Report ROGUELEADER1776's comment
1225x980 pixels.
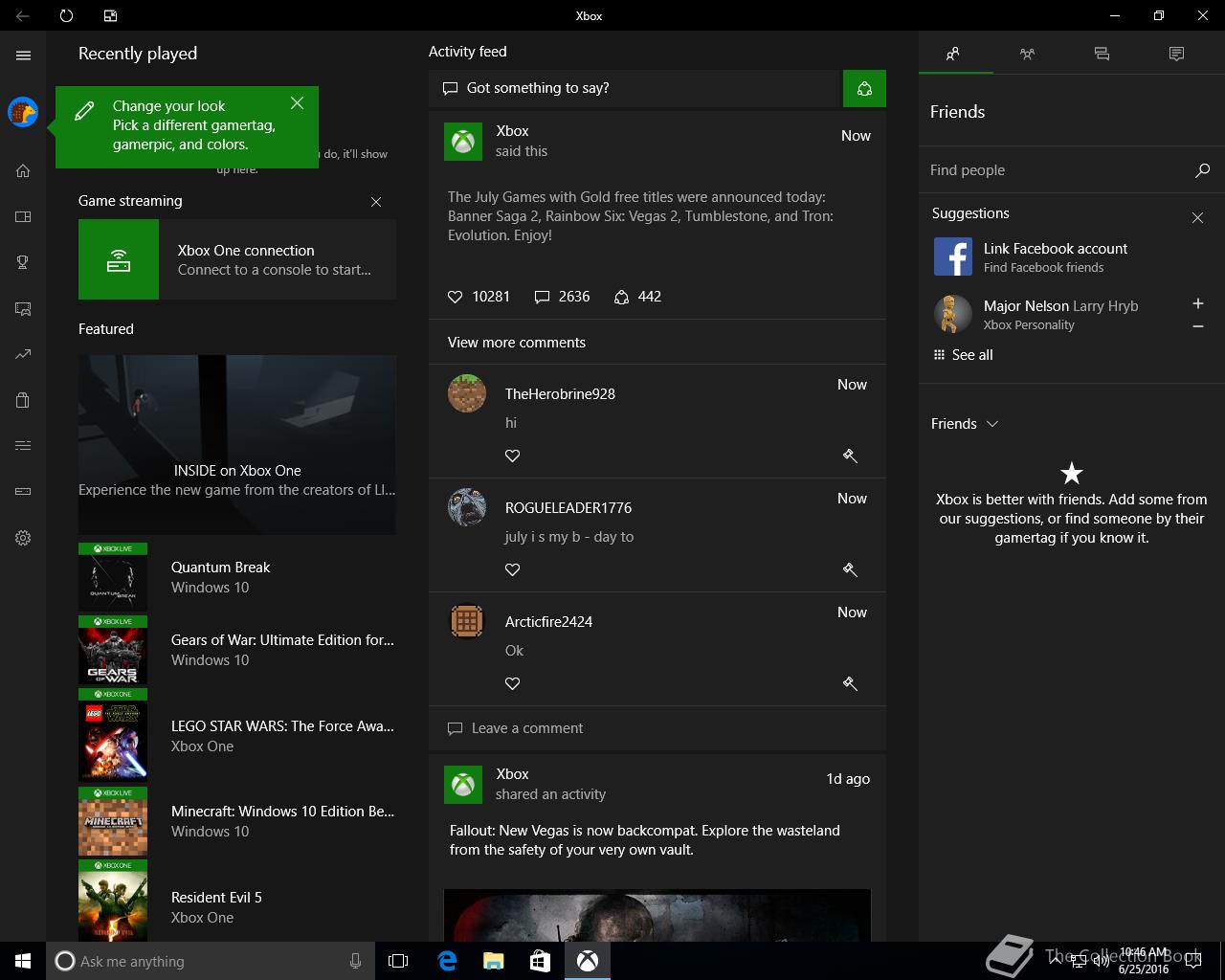(850, 569)
